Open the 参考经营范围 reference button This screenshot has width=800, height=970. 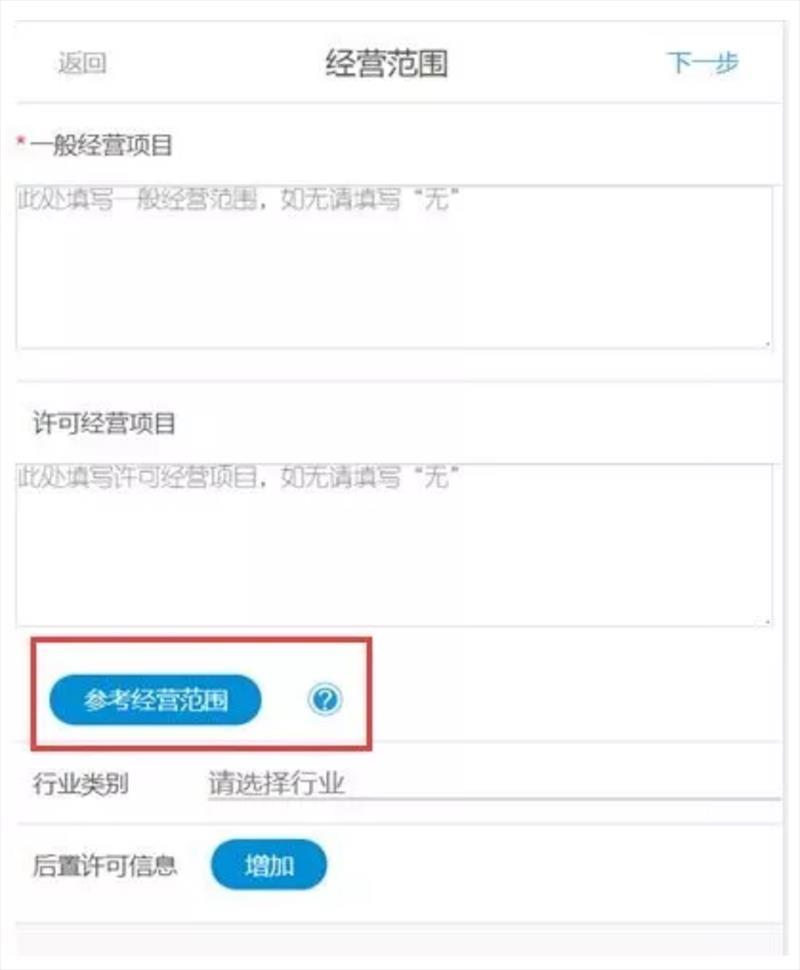[155, 700]
